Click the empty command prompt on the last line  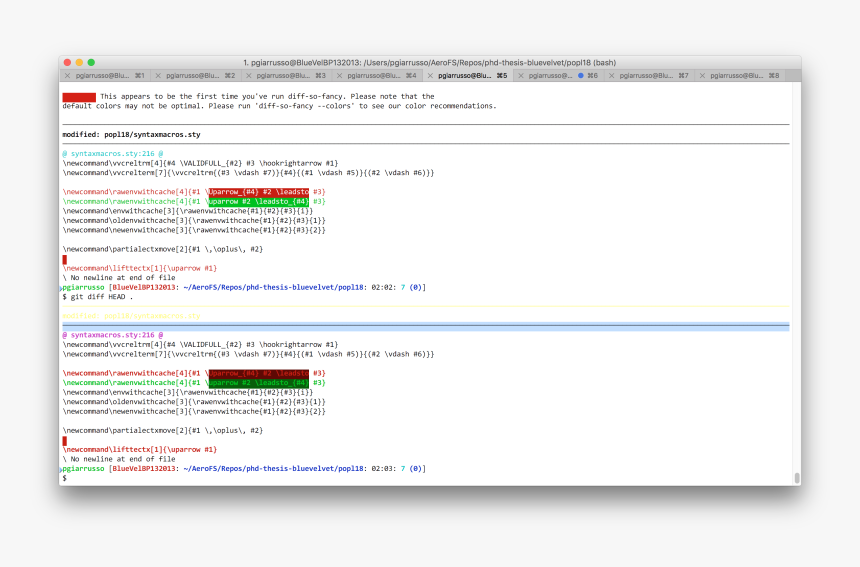coord(65,478)
